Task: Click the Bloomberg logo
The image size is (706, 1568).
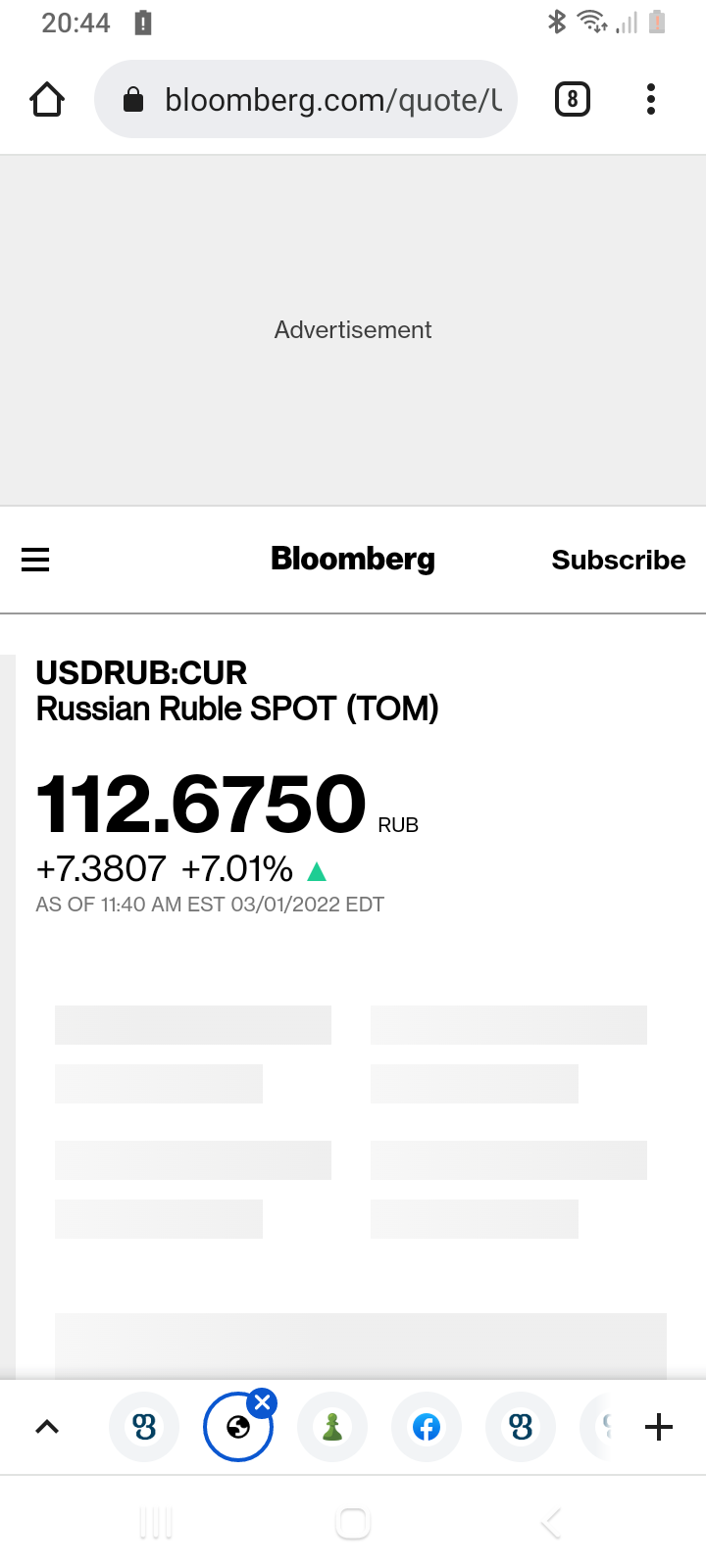Action: click(x=353, y=559)
